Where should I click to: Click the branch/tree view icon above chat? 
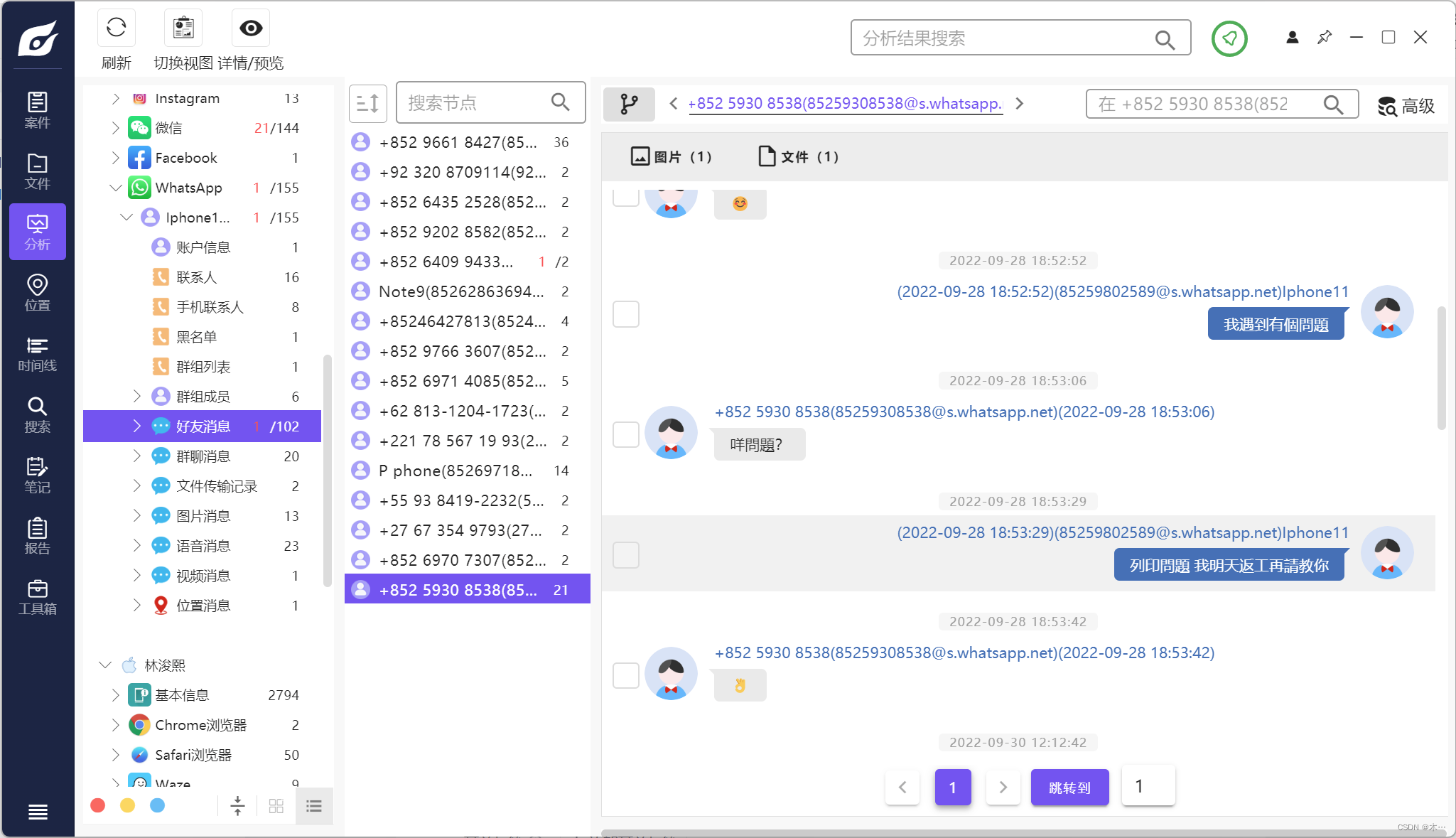pos(629,104)
